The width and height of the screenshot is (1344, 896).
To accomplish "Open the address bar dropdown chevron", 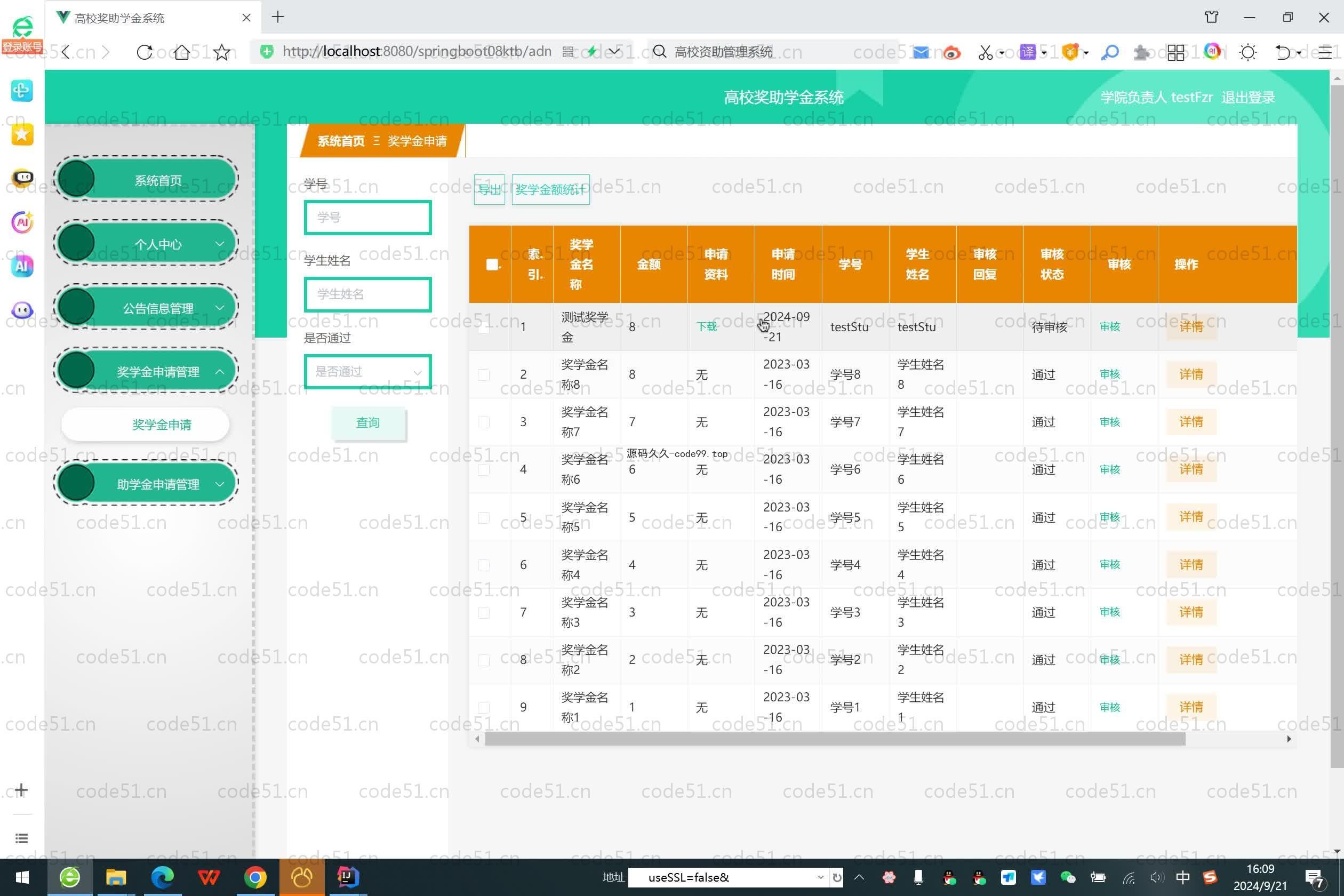I will point(614,51).
